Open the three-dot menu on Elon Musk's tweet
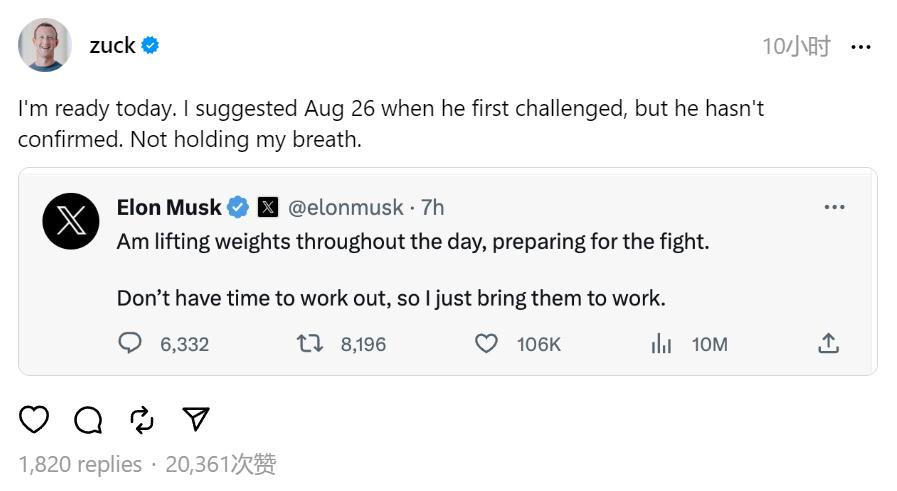 tap(835, 207)
